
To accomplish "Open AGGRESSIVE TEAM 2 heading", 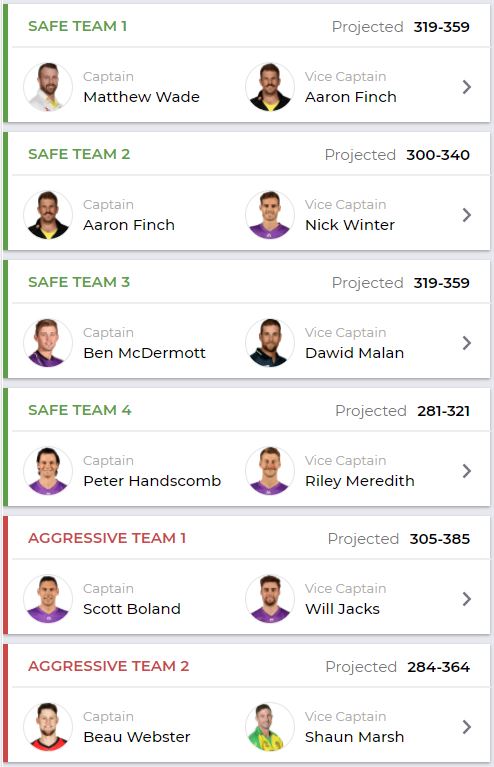I will pyautogui.click(x=109, y=666).
